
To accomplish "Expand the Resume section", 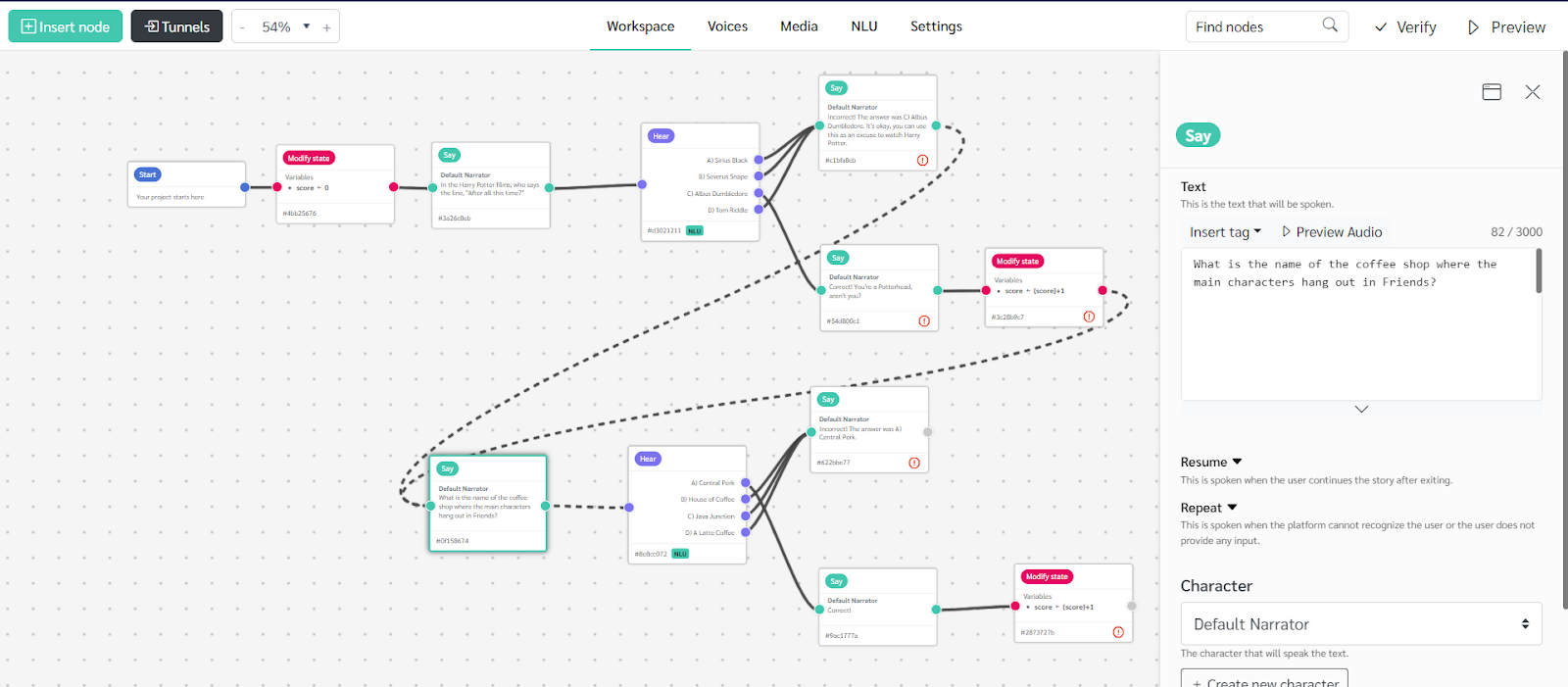I will [1211, 462].
